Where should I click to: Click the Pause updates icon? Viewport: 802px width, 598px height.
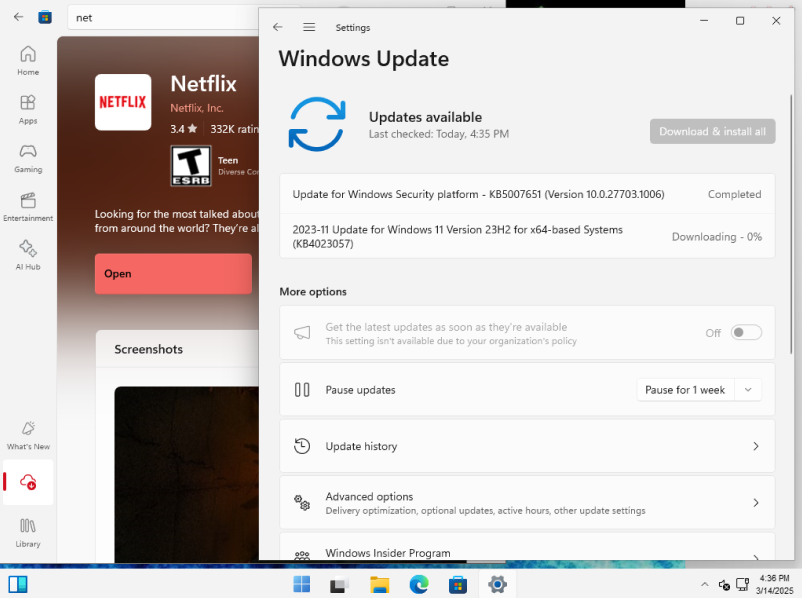point(302,390)
